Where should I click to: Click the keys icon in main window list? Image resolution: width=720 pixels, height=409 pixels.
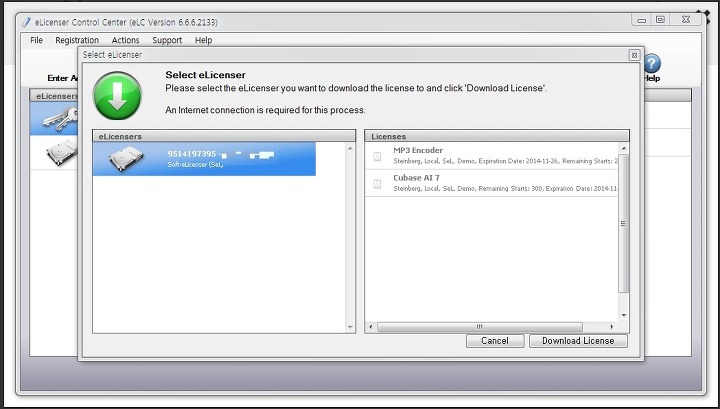(x=60, y=118)
